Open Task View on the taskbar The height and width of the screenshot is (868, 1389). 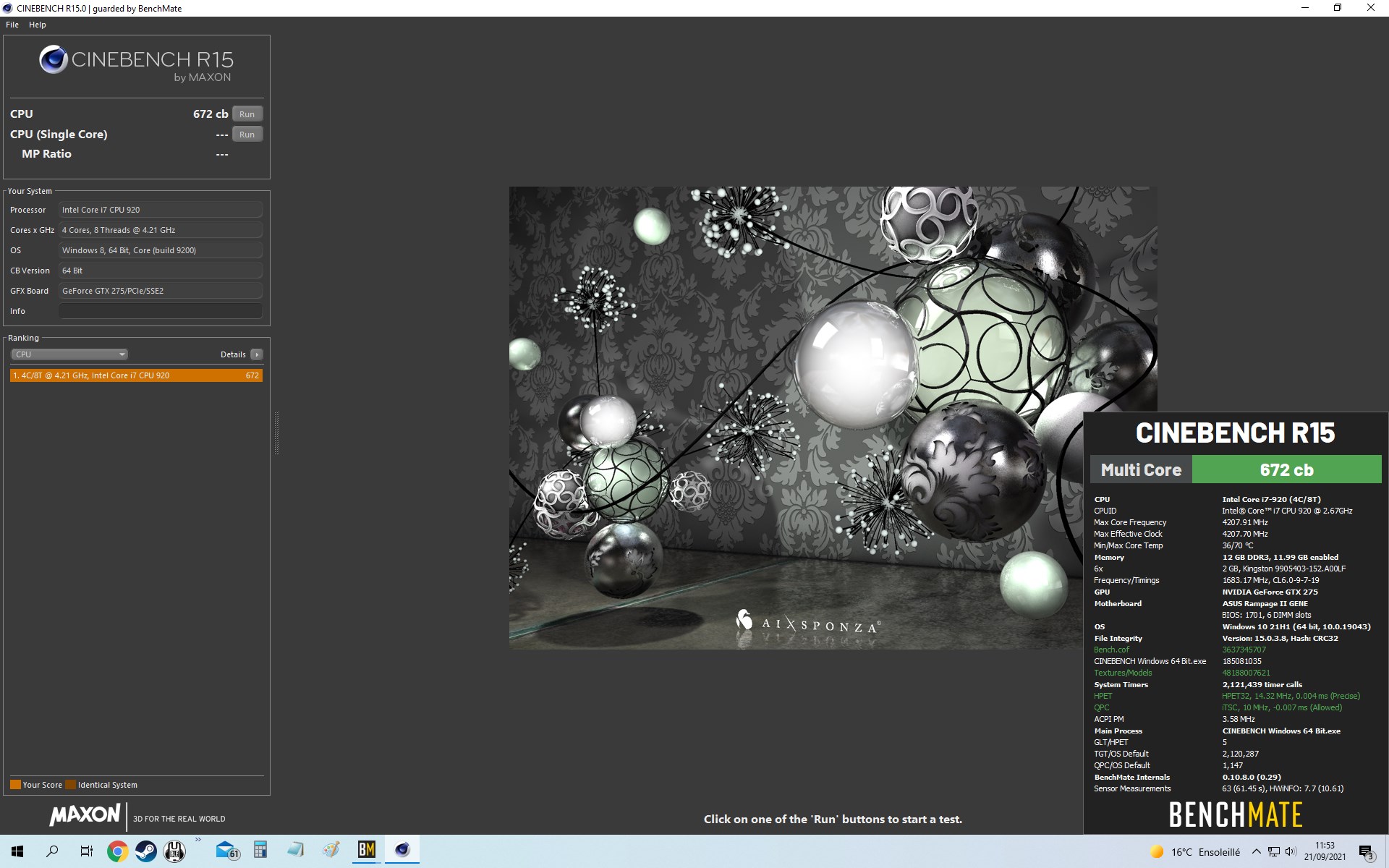pyautogui.click(x=86, y=851)
